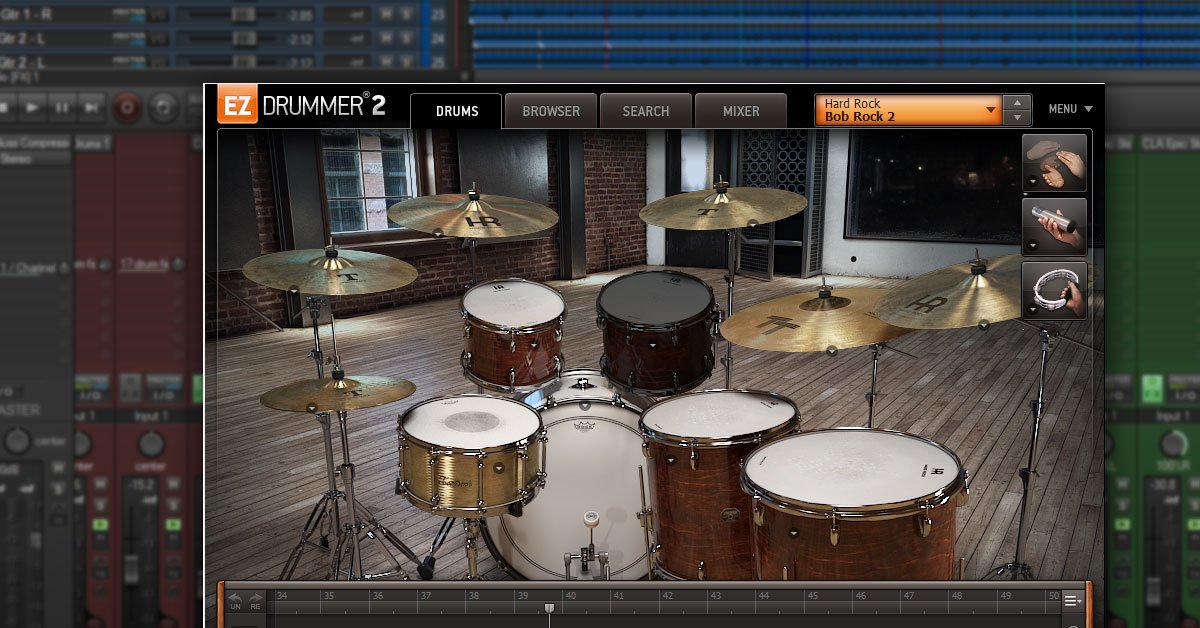Screen dimensions: 1200x628
Task: Go to the Search tab
Action: click(646, 111)
